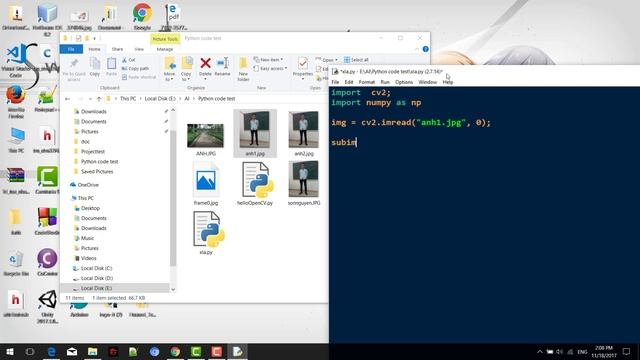Select Local Disk (D:) in navigation pane
This screenshot has width=640, height=360.
pos(97,278)
